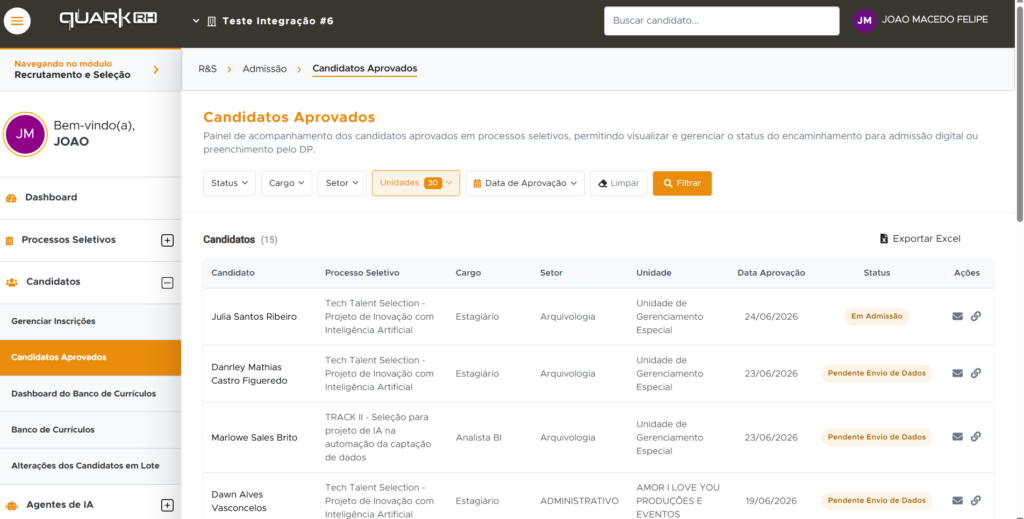Click the Status column header
The width and height of the screenshot is (1024, 519).
click(x=876, y=273)
